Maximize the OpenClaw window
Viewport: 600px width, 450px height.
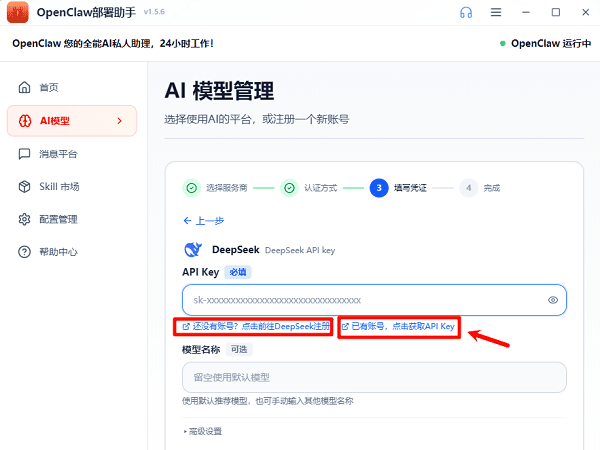(x=556, y=13)
